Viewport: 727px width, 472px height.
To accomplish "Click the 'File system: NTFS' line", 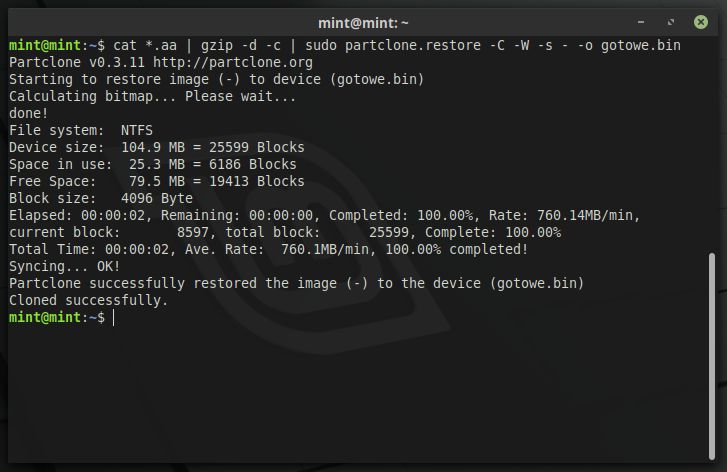I will [x=81, y=130].
